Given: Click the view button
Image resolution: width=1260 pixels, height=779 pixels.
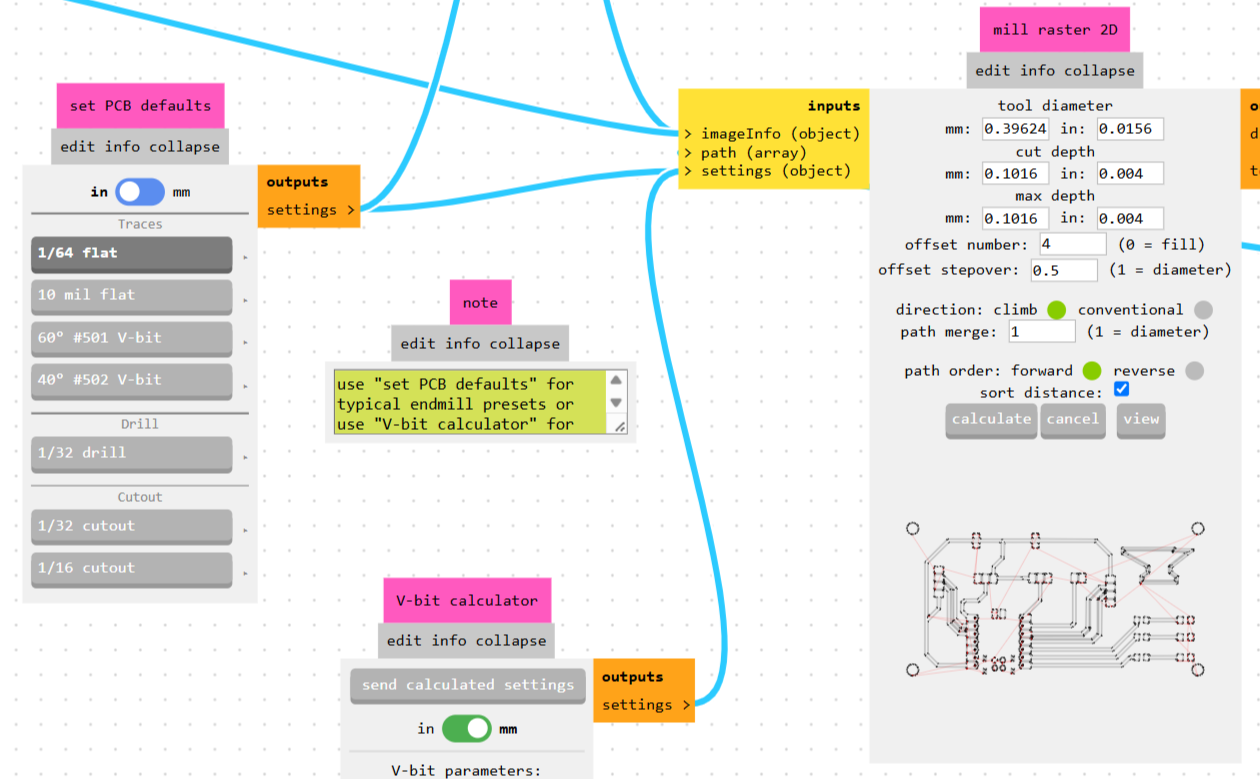Looking at the screenshot, I should [x=1141, y=420].
